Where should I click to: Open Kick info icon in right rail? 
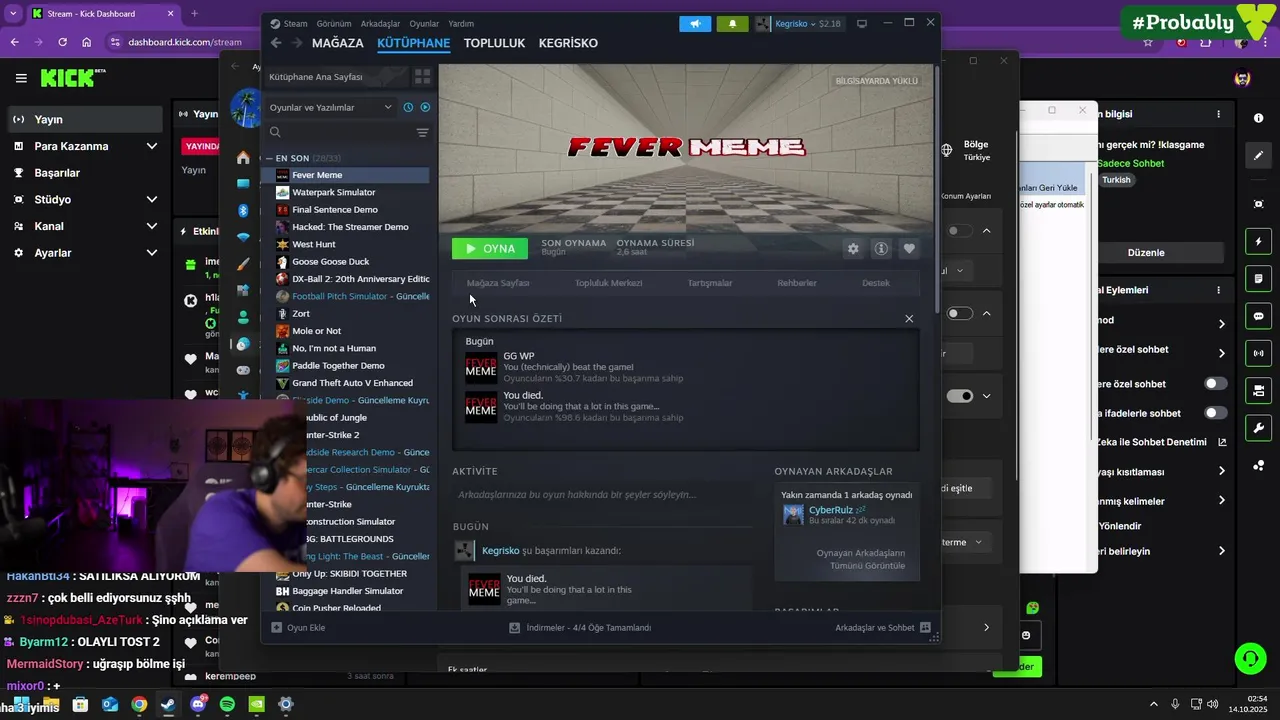coord(1258,118)
